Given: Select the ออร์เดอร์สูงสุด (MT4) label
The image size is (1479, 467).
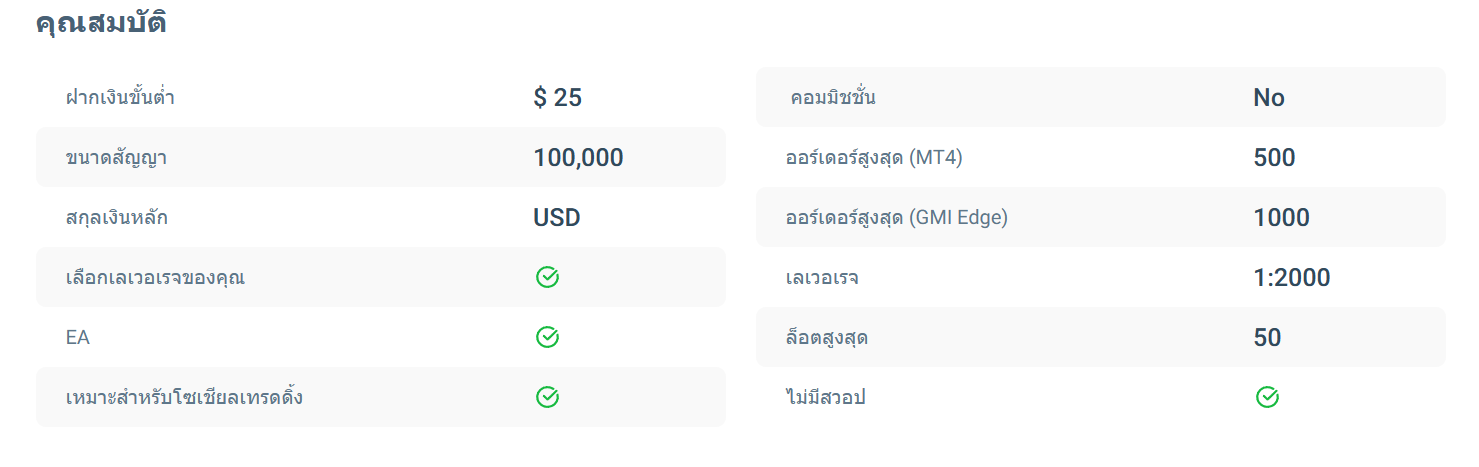Looking at the screenshot, I should pyautogui.click(x=874, y=158).
